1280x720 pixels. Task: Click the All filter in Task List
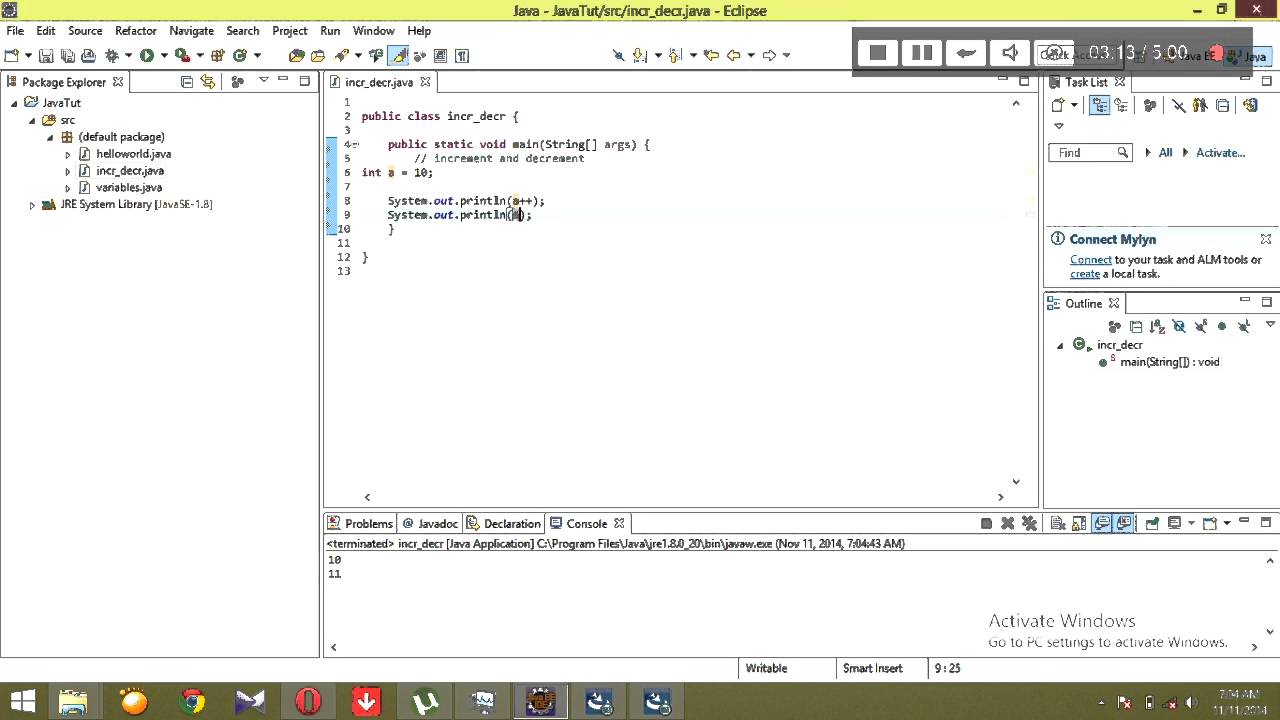pos(1165,153)
